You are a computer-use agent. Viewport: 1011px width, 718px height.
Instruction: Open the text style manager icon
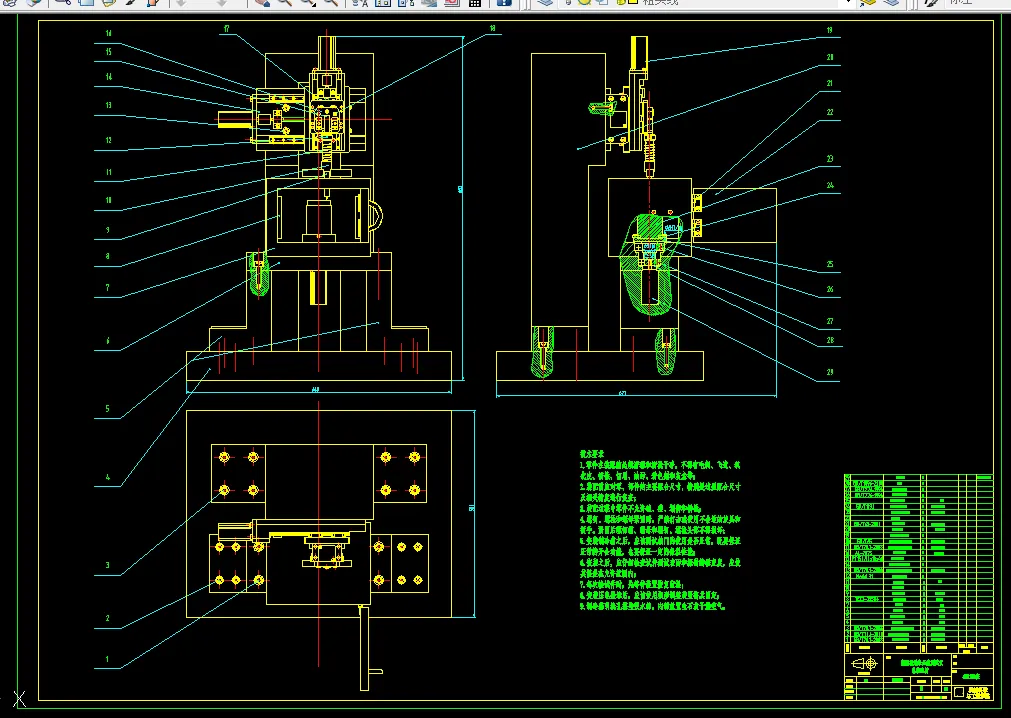(x=360, y=3)
